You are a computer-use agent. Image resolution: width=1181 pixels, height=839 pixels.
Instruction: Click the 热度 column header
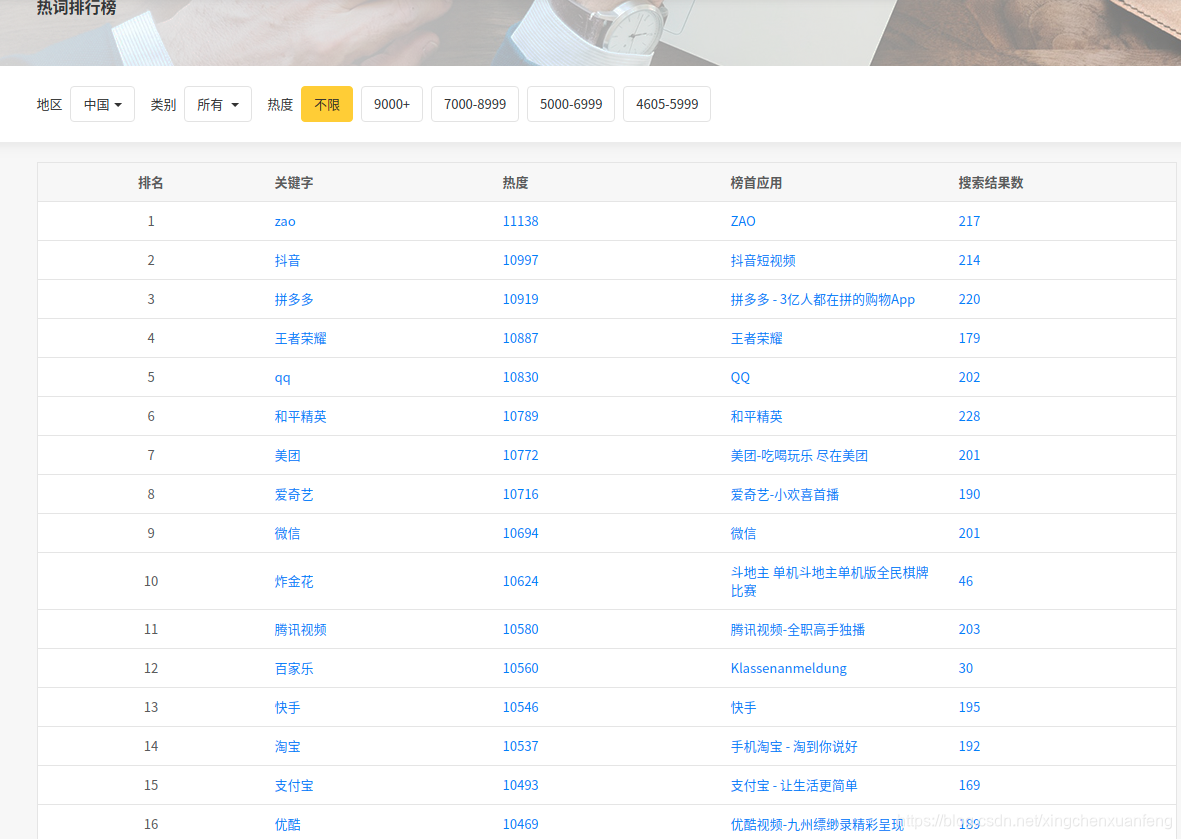pos(515,182)
